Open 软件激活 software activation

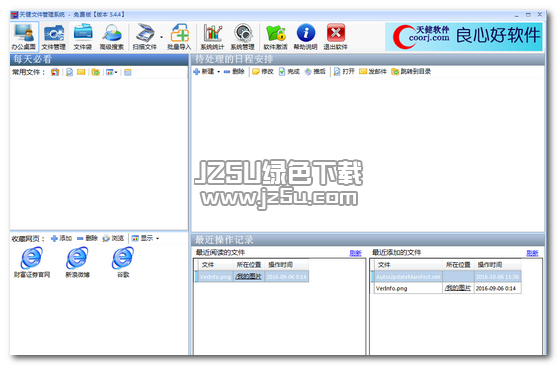[275, 37]
